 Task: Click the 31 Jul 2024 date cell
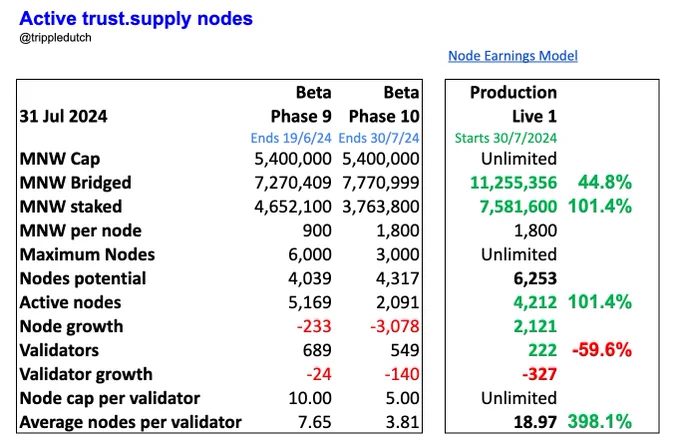pyautogui.click(x=63, y=116)
